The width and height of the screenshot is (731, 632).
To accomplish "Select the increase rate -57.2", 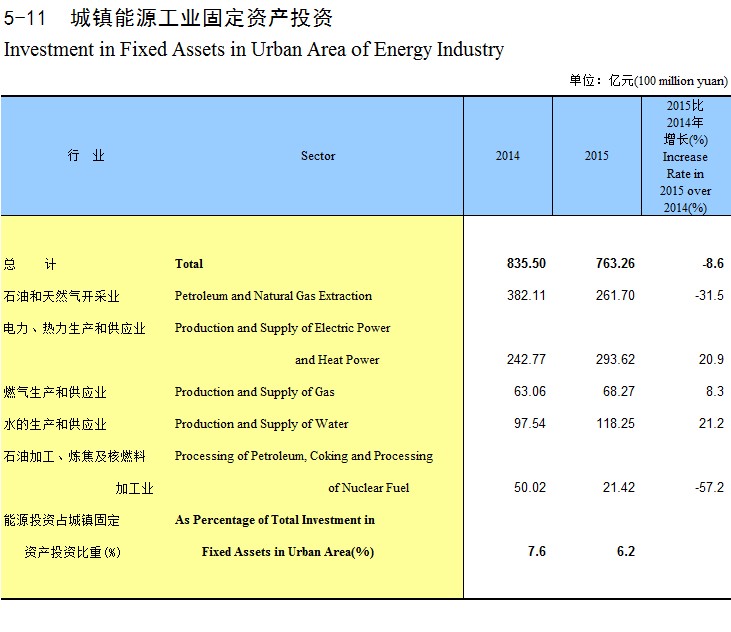I will (709, 488).
